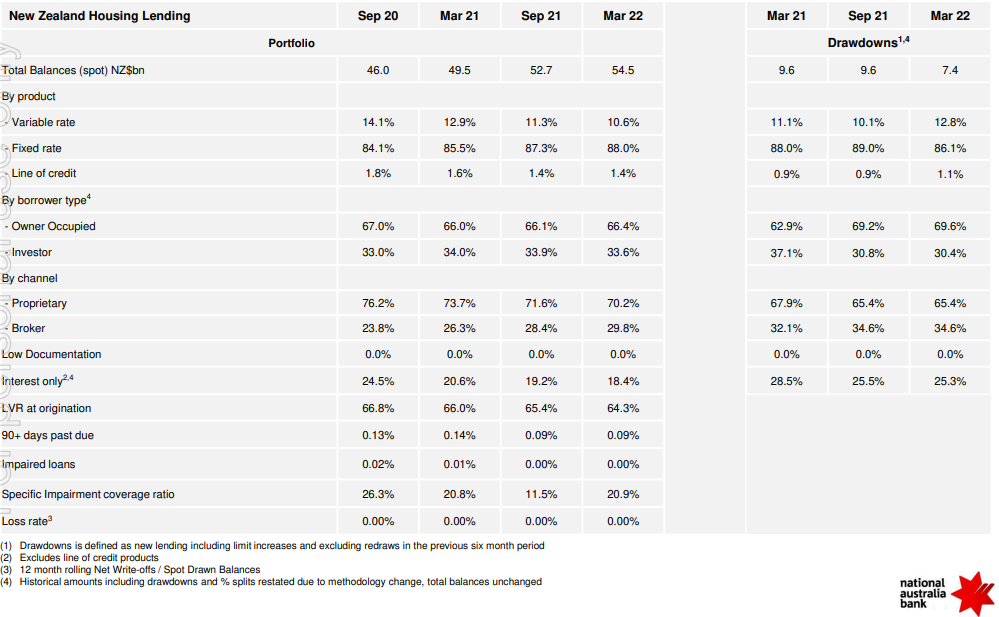Screen dimensions: 999x617
Task: Click the Drawdowns section header
Action: 867,43
